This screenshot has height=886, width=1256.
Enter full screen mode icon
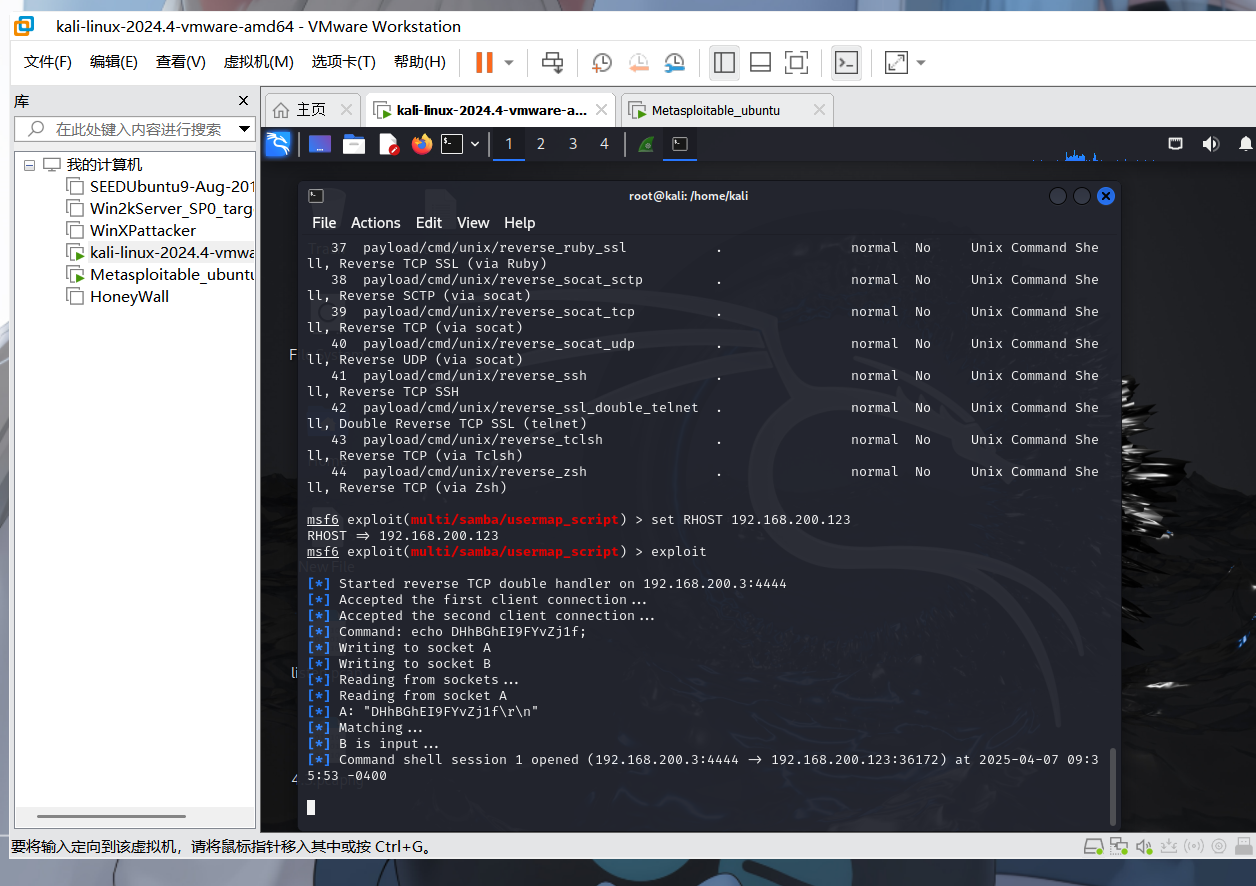pyautogui.click(x=796, y=63)
